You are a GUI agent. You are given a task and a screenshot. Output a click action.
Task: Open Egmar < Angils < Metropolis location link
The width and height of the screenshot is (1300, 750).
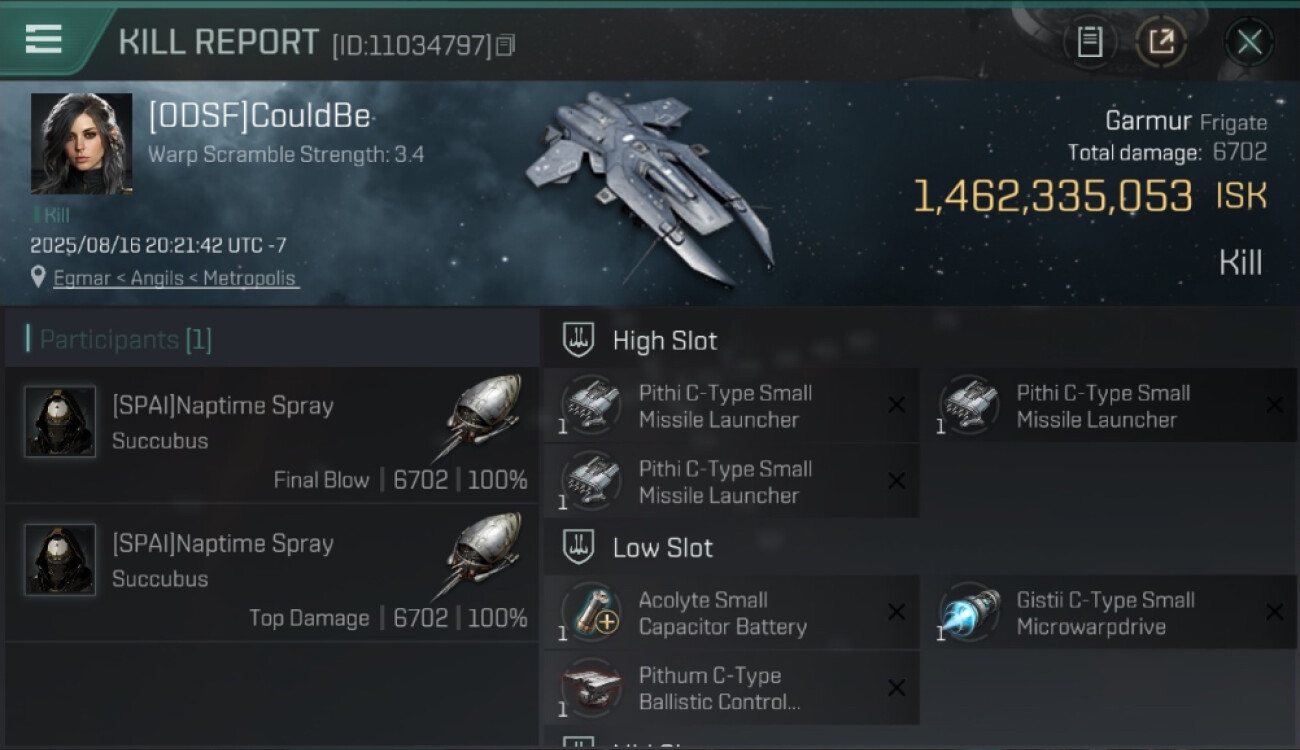[x=175, y=278]
